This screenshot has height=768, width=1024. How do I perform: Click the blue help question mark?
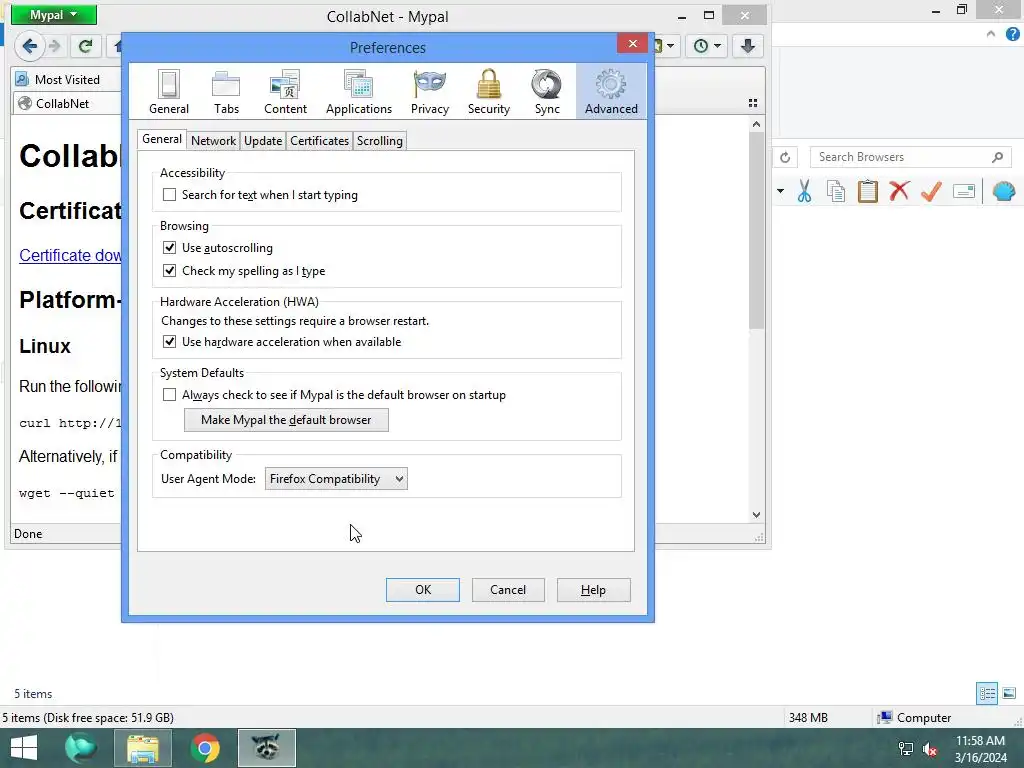(1012, 35)
